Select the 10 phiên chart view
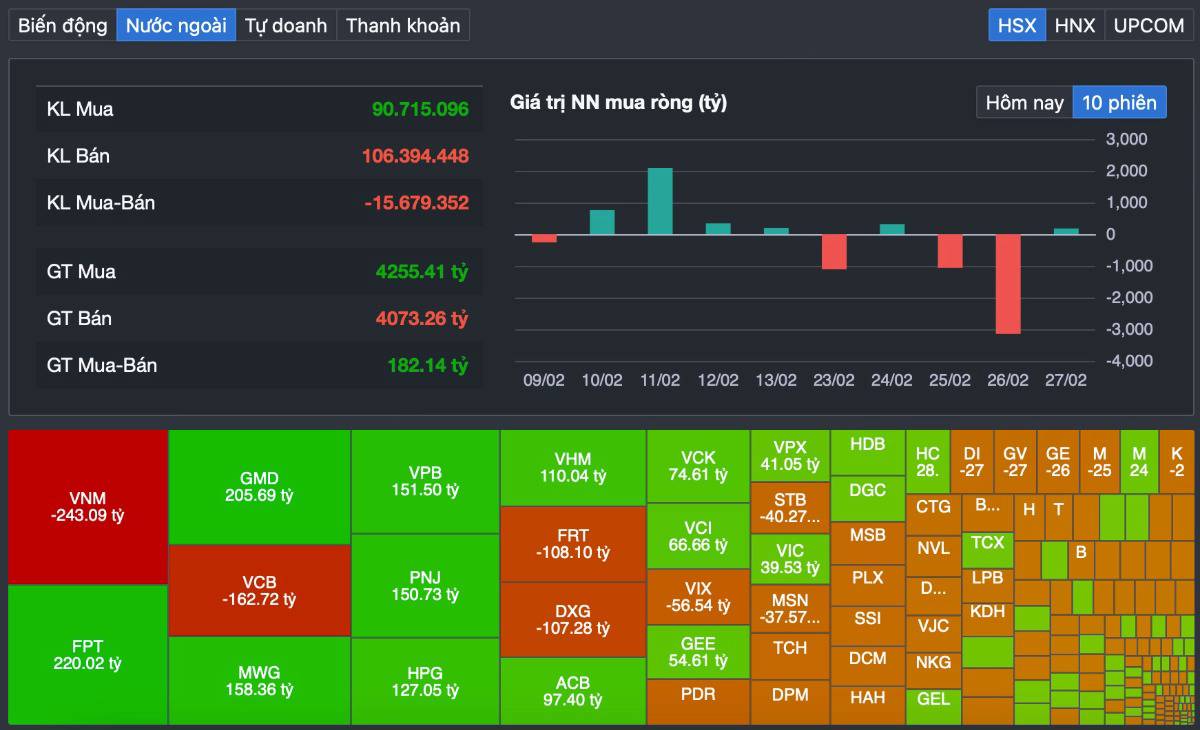This screenshot has width=1200, height=730. point(1119,102)
